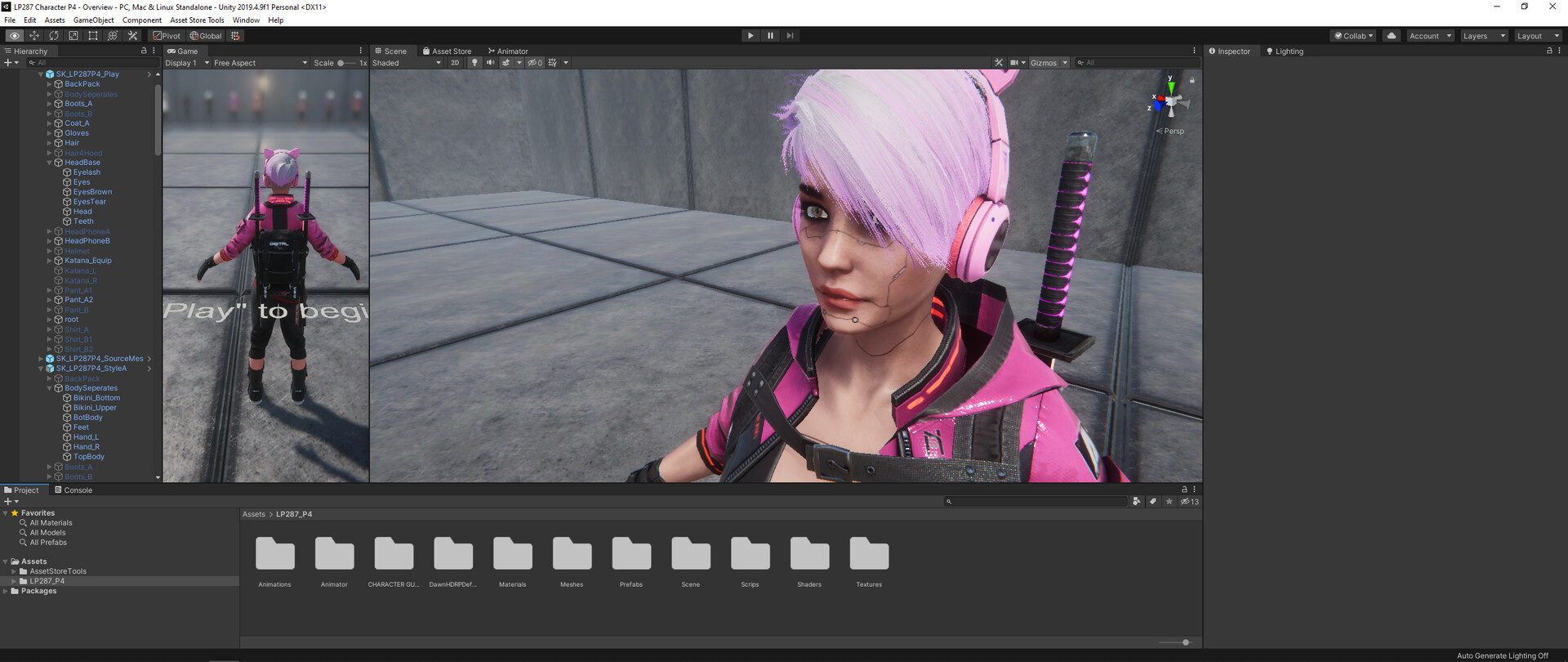The image size is (1568, 662).
Task: Open the Layers dropdown
Action: pyautogui.click(x=1484, y=36)
